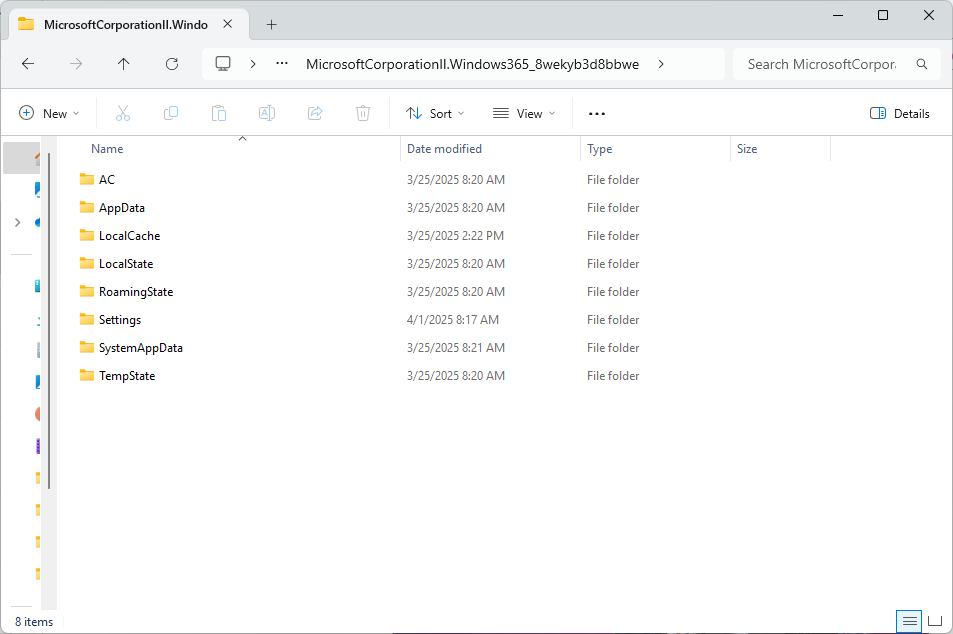Open the New dropdown menu

pos(49,114)
